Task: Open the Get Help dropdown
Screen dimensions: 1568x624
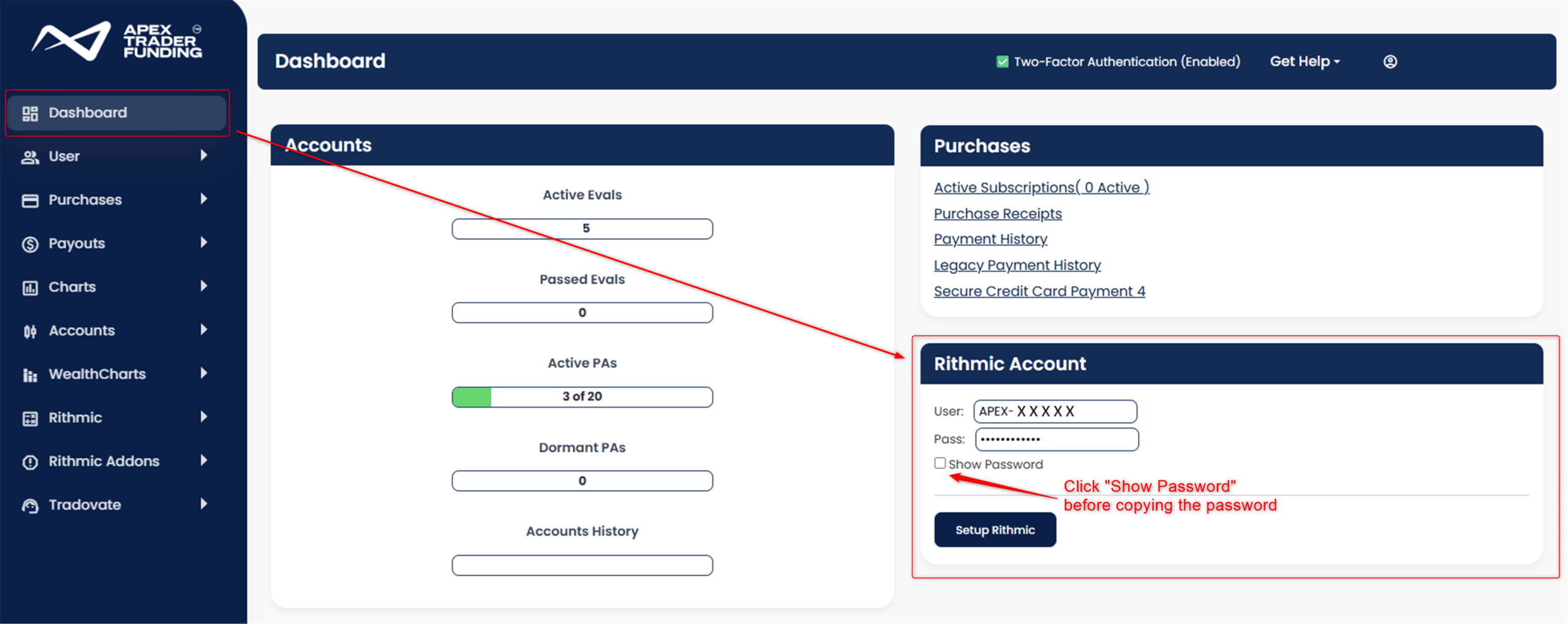Action: click(1305, 61)
